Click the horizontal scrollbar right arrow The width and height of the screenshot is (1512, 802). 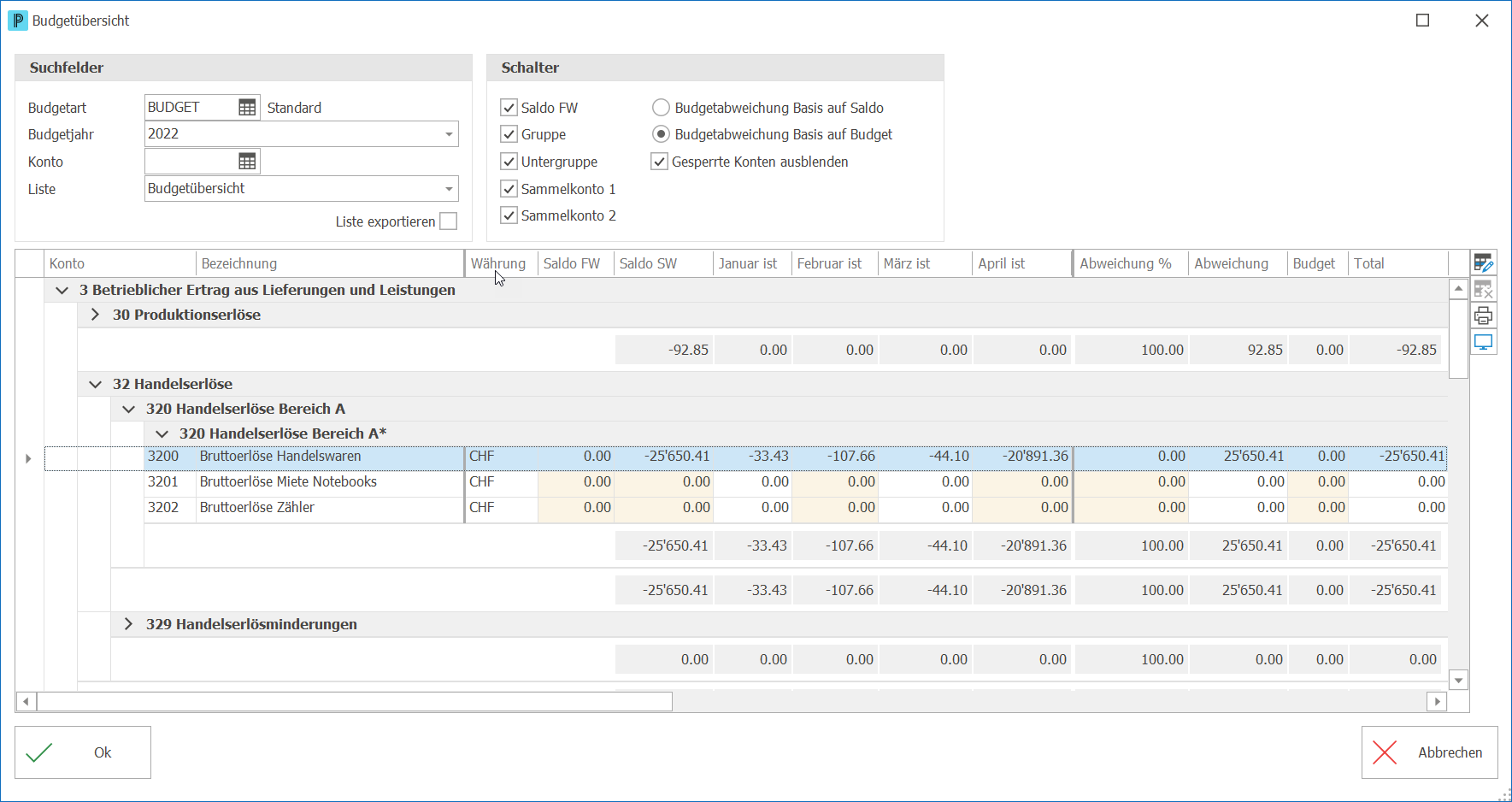(x=1437, y=702)
